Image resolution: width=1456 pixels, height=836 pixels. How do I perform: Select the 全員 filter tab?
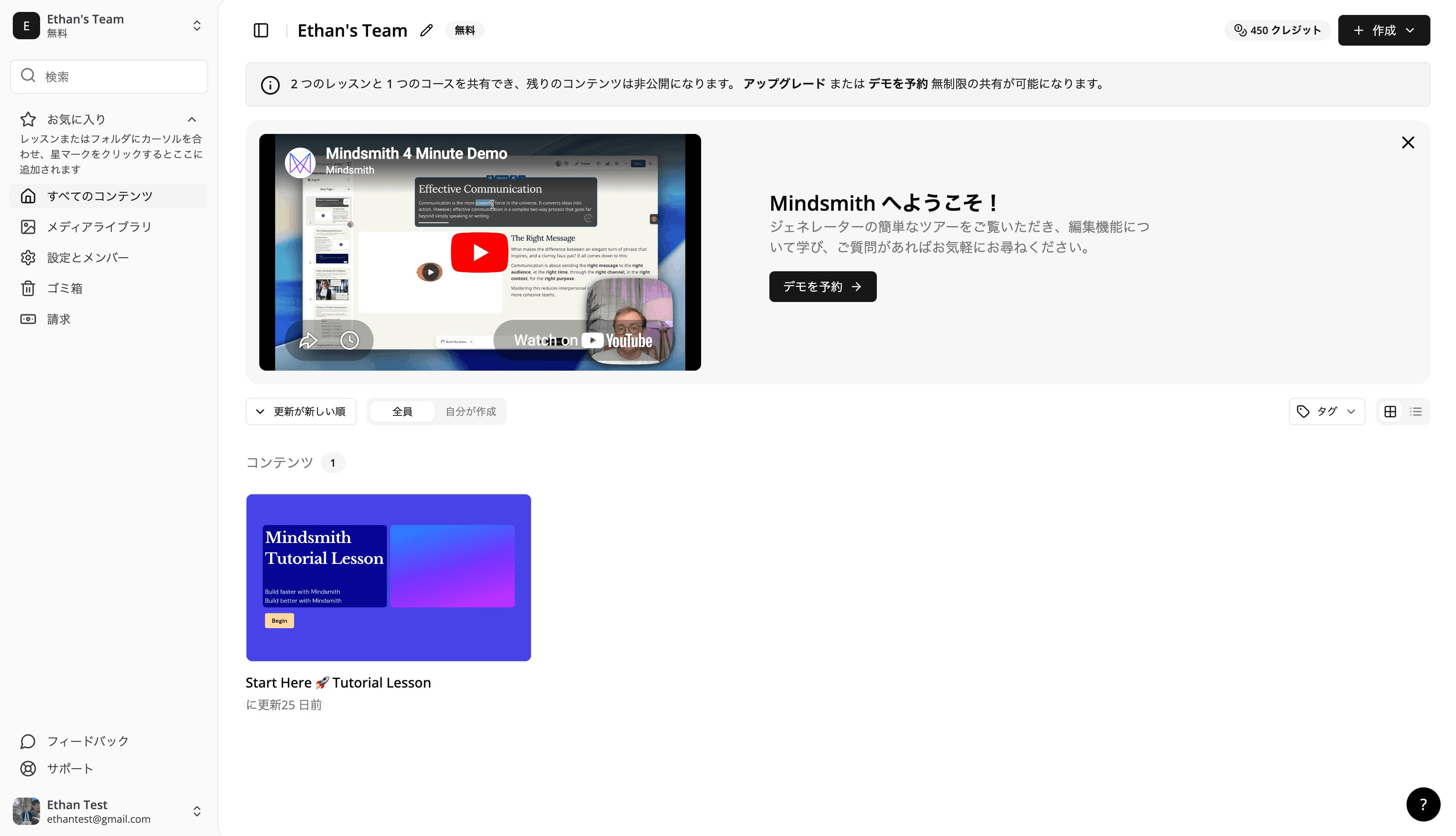click(x=402, y=412)
